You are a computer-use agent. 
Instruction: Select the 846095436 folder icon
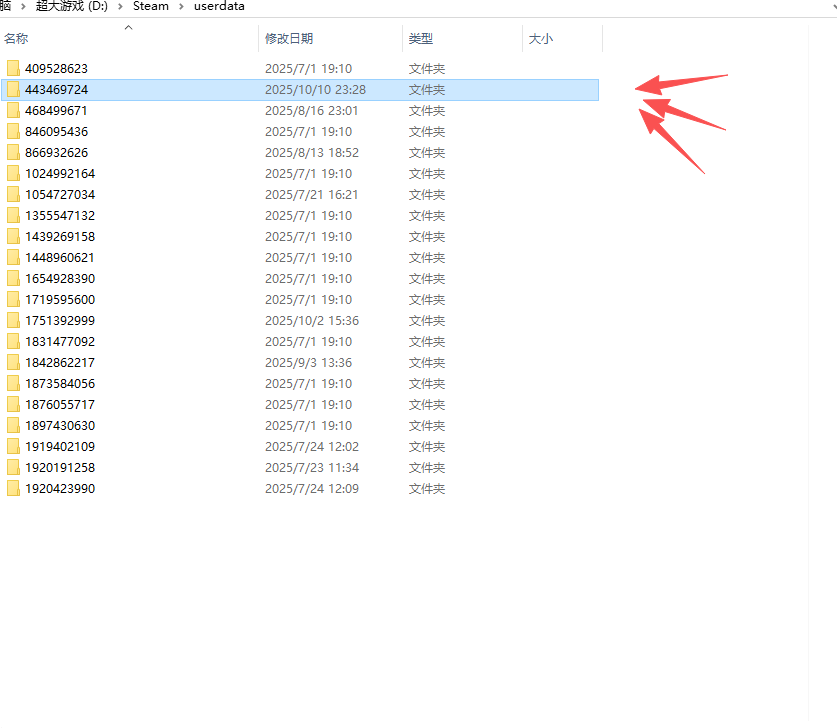click(x=13, y=132)
